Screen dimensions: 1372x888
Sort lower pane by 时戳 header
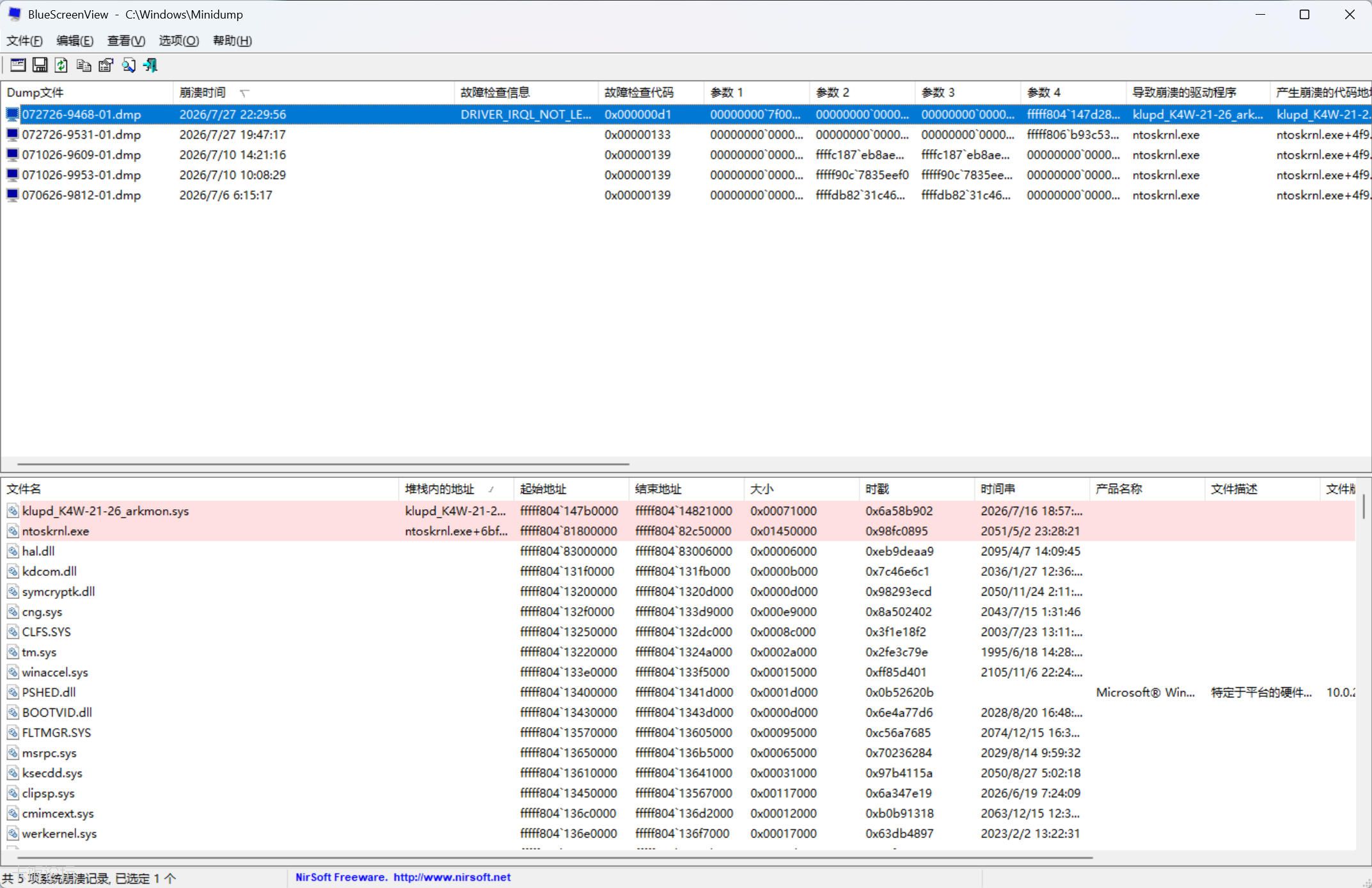coord(917,489)
